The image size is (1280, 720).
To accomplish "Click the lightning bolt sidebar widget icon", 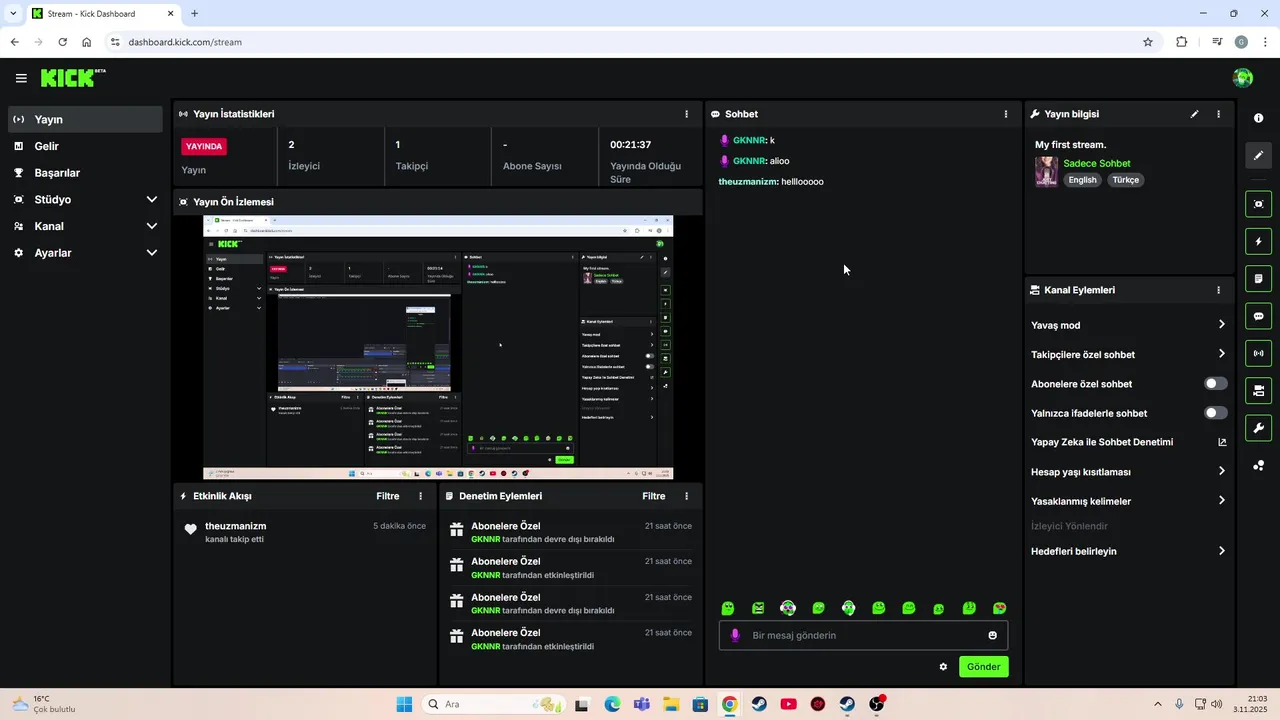I will click(1258, 241).
